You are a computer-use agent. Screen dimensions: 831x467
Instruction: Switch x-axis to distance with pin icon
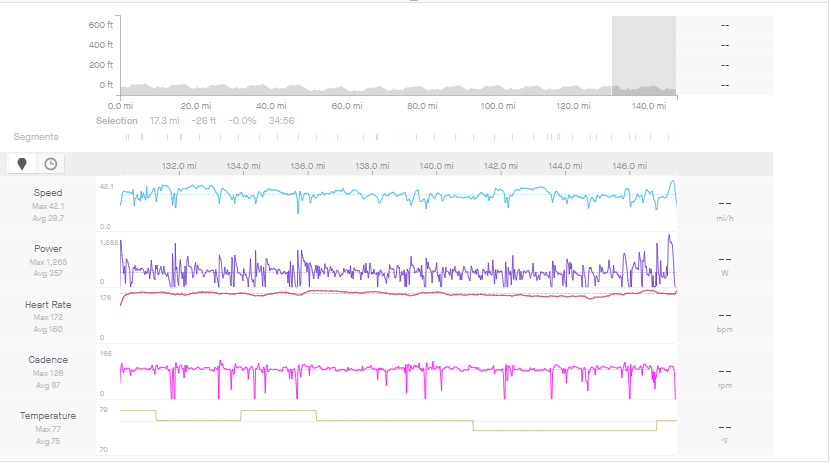[22, 164]
